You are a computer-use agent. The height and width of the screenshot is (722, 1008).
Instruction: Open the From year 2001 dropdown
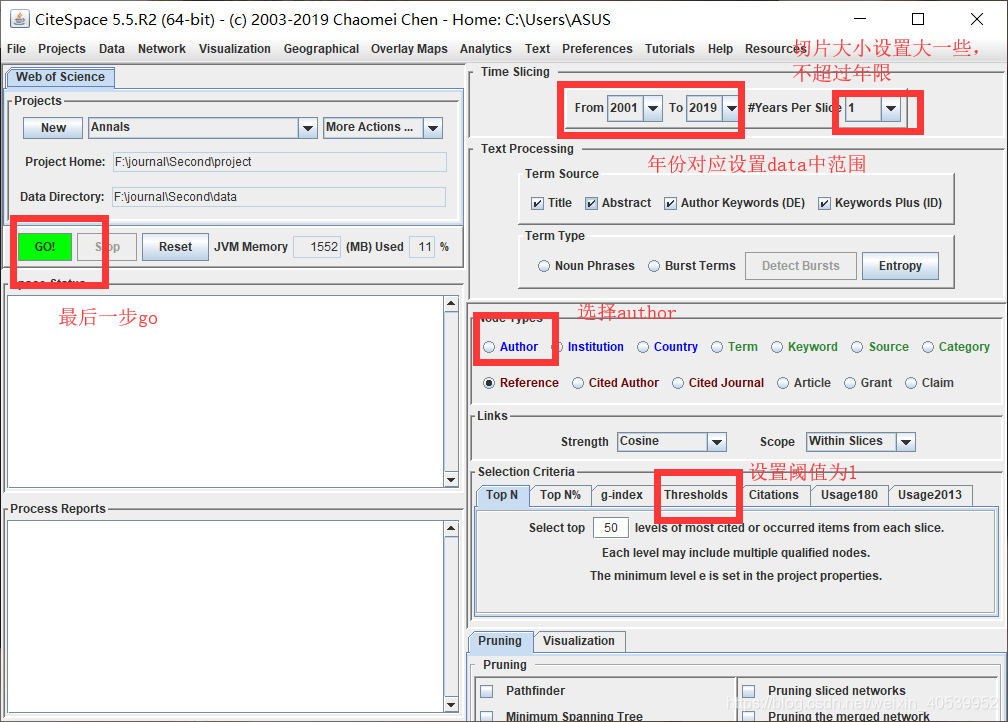coord(653,108)
